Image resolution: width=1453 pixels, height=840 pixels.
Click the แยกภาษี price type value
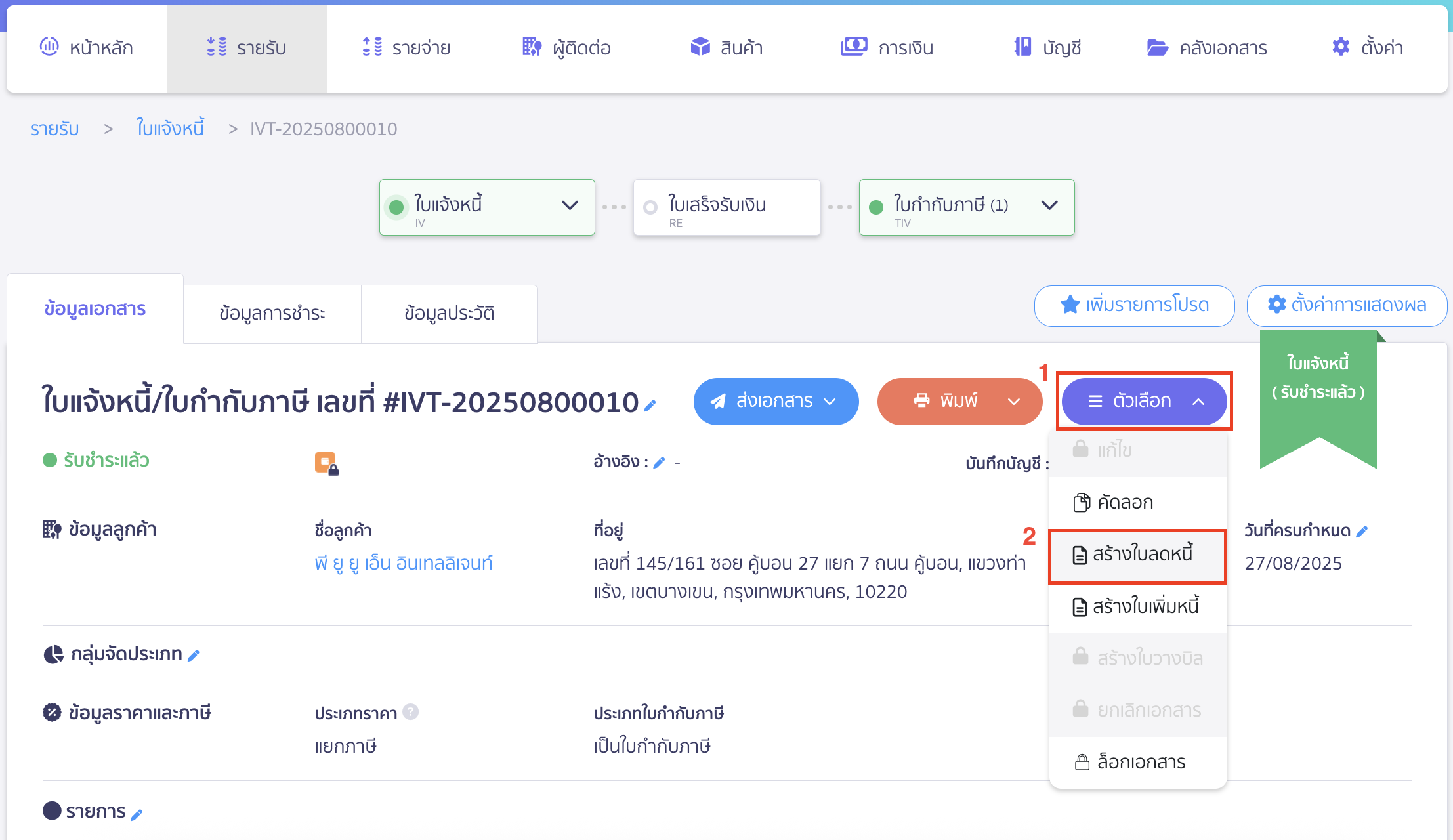click(345, 746)
